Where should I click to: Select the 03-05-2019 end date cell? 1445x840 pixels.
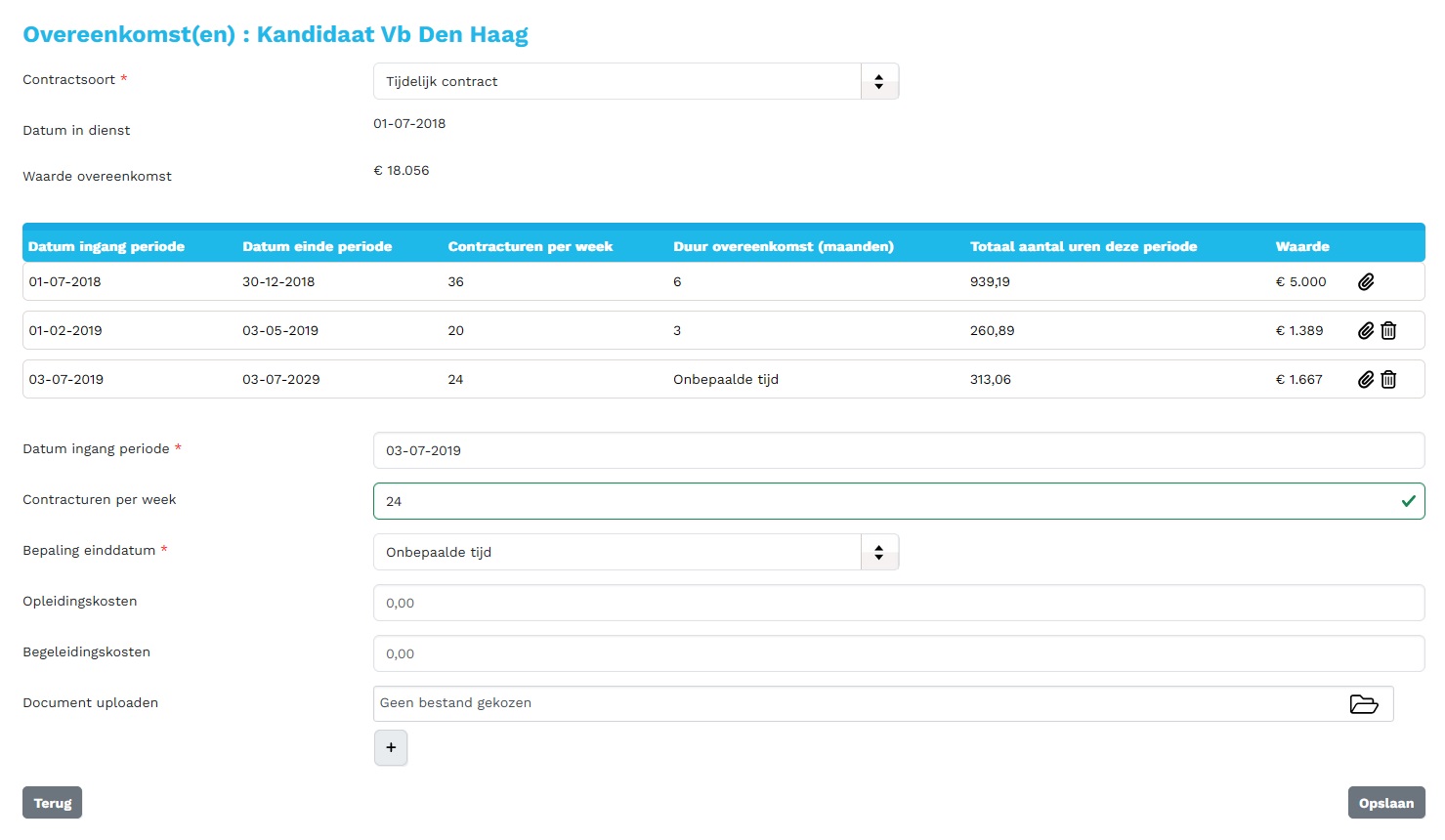(x=280, y=330)
